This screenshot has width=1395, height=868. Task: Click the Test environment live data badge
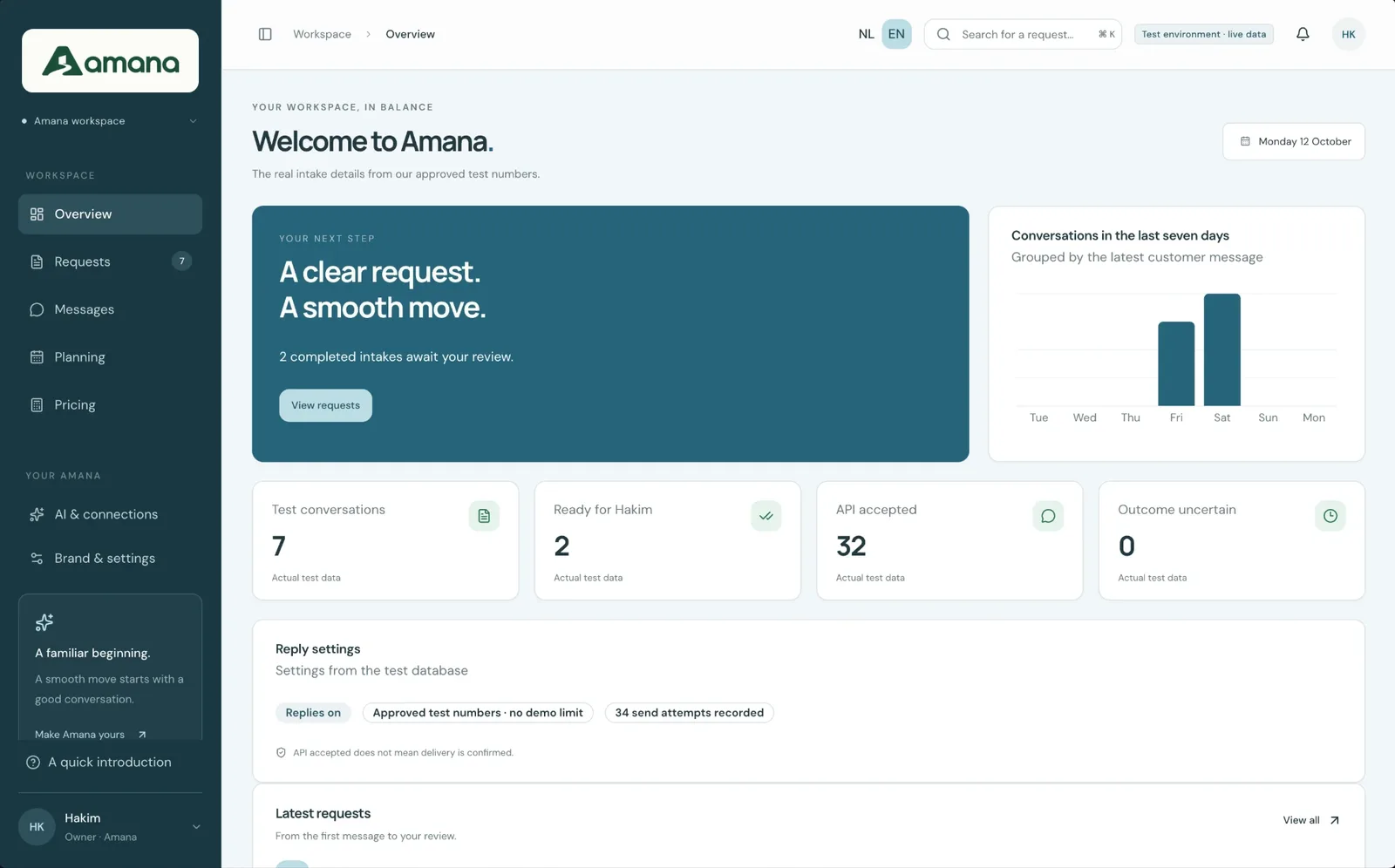tap(1203, 34)
